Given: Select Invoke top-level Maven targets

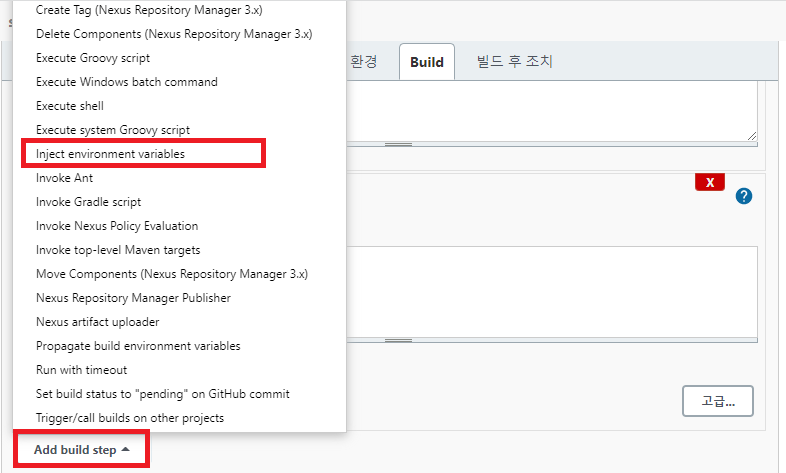Looking at the screenshot, I should tap(118, 250).
